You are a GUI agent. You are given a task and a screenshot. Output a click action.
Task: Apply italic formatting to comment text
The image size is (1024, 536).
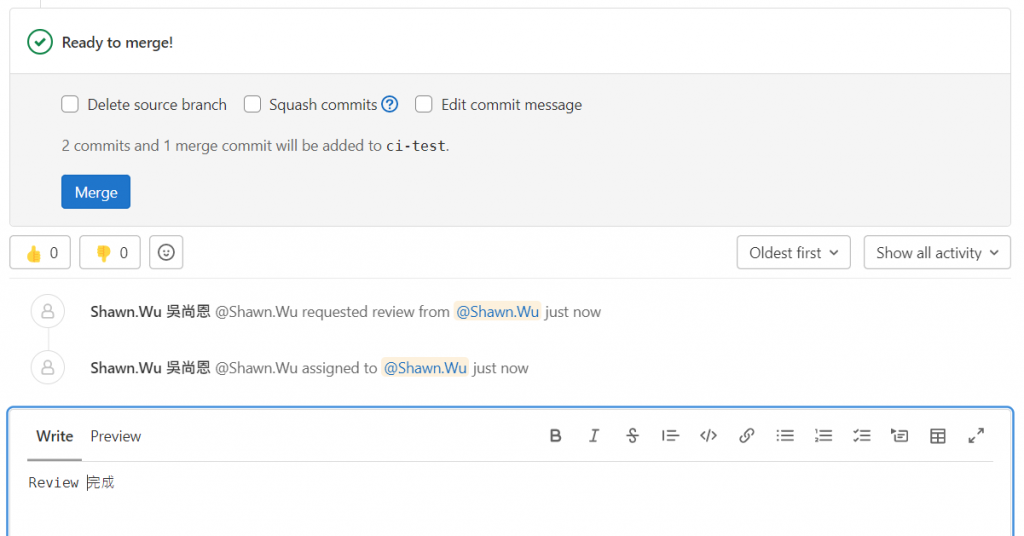(594, 436)
